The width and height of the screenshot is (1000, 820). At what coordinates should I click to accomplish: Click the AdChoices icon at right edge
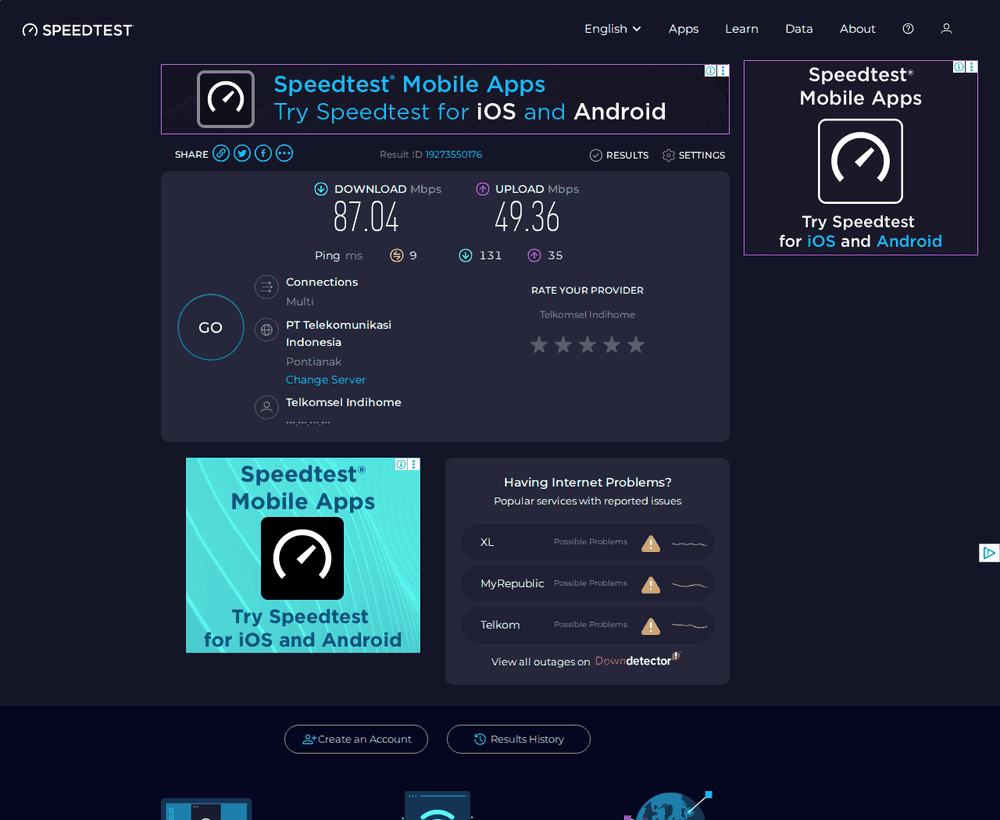[x=989, y=553]
